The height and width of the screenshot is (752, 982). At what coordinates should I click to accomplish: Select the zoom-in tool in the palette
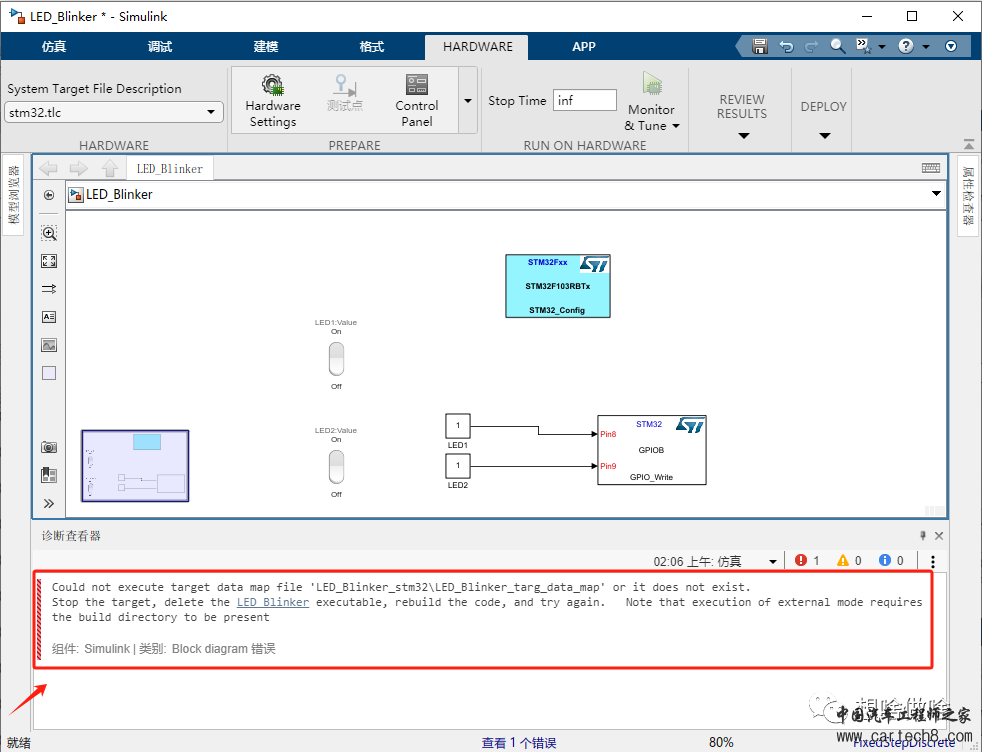point(49,234)
